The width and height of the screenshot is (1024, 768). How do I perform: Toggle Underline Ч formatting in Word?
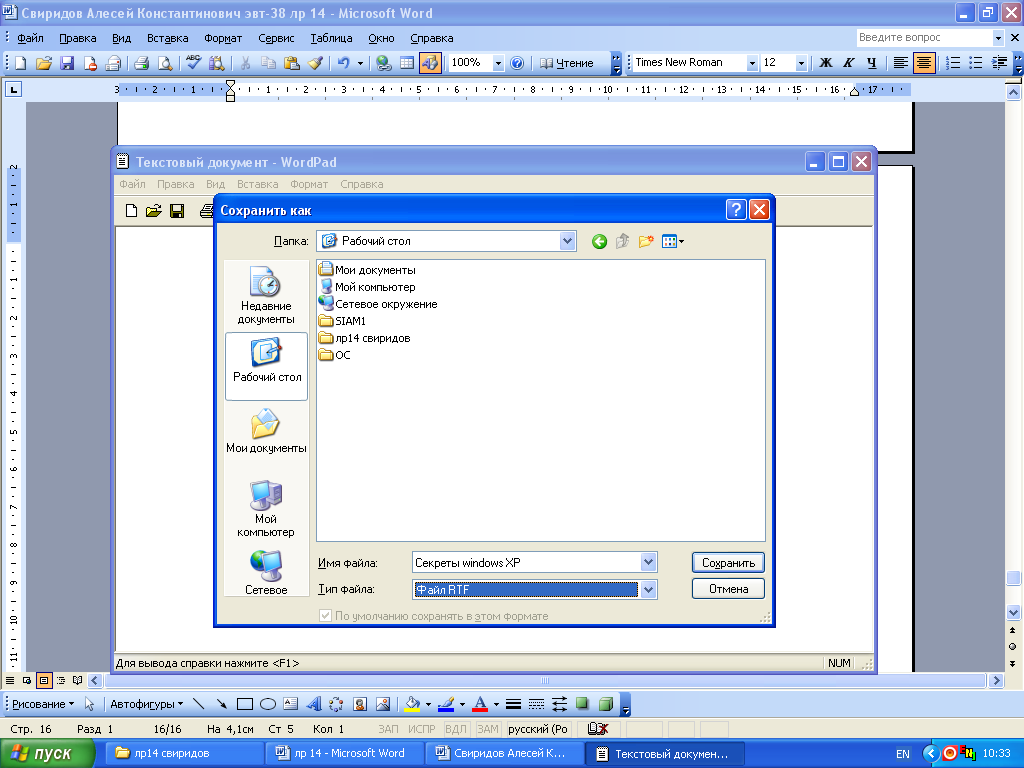click(x=871, y=63)
